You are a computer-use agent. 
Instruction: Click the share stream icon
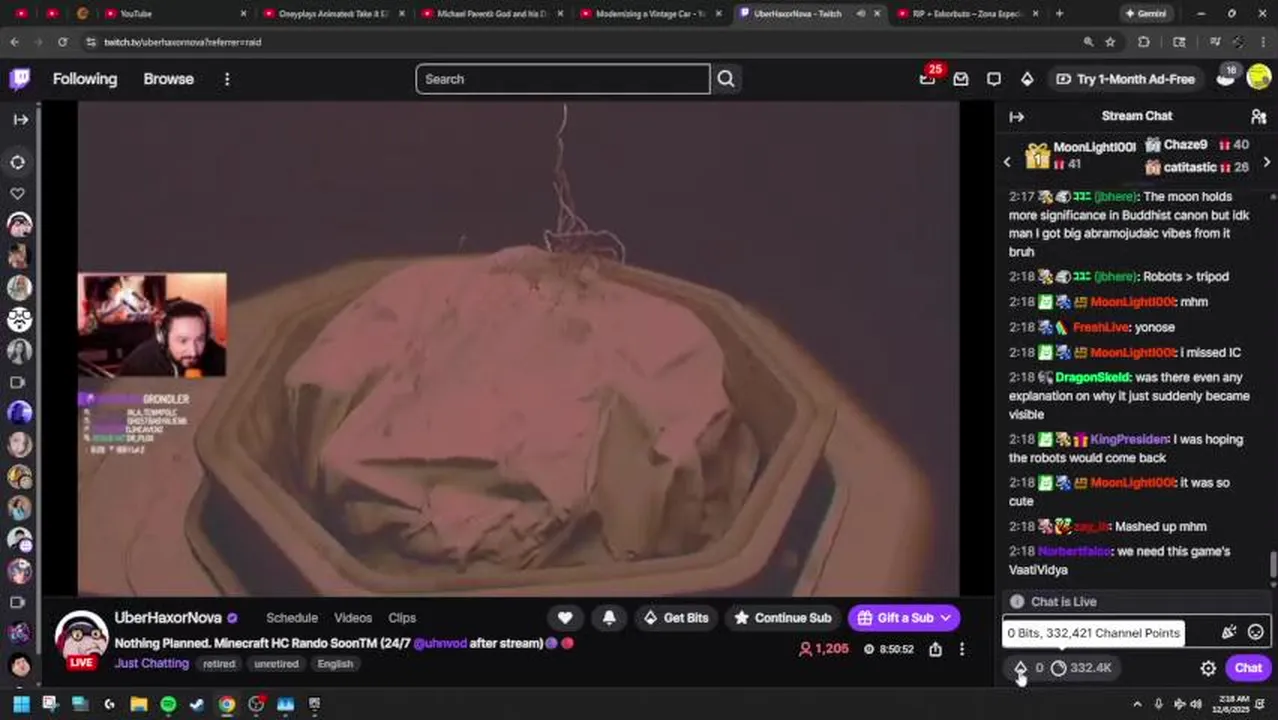[935, 649]
